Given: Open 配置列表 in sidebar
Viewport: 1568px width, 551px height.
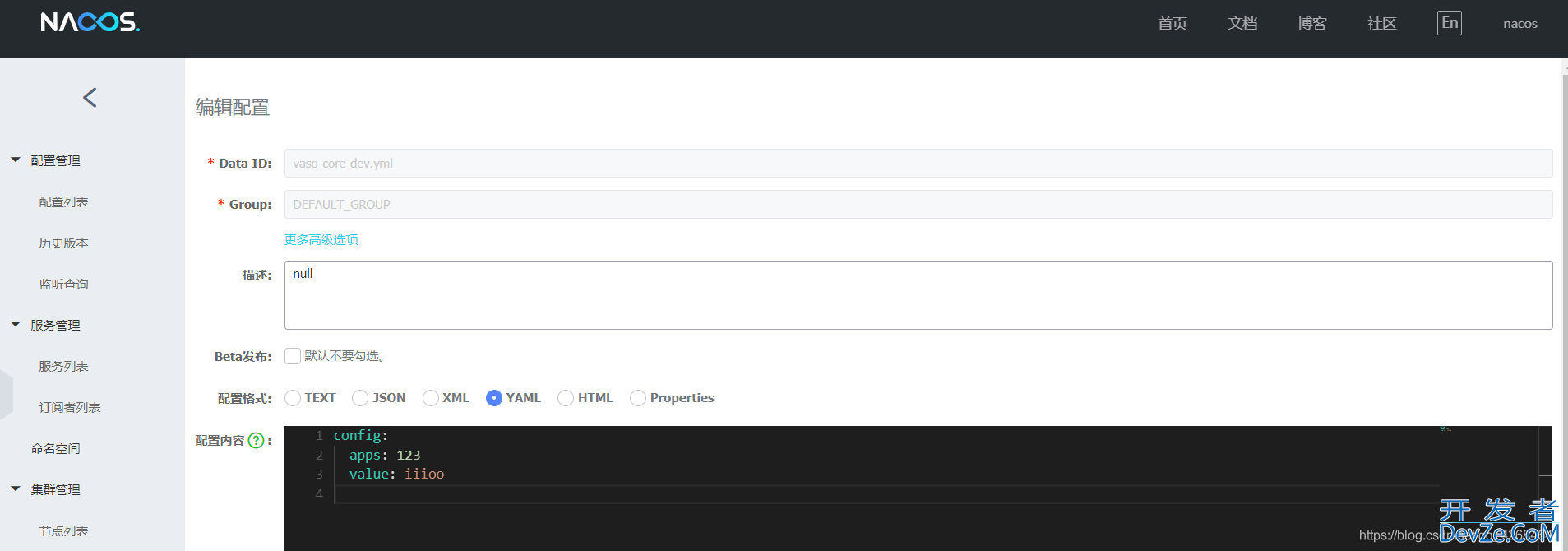Looking at the screenshot, I should coord(63,202).
